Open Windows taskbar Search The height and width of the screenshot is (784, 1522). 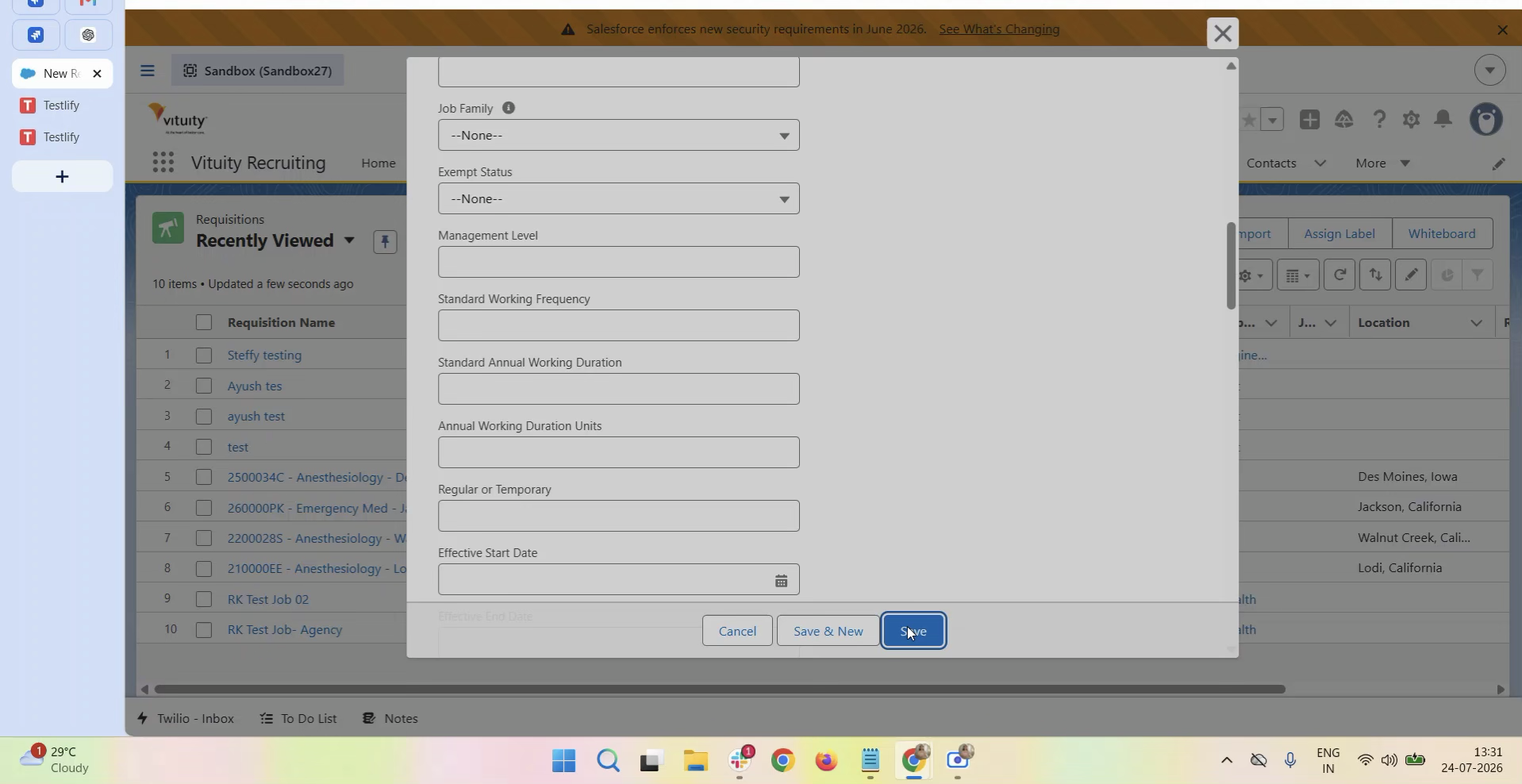click(x=608, y=761)
